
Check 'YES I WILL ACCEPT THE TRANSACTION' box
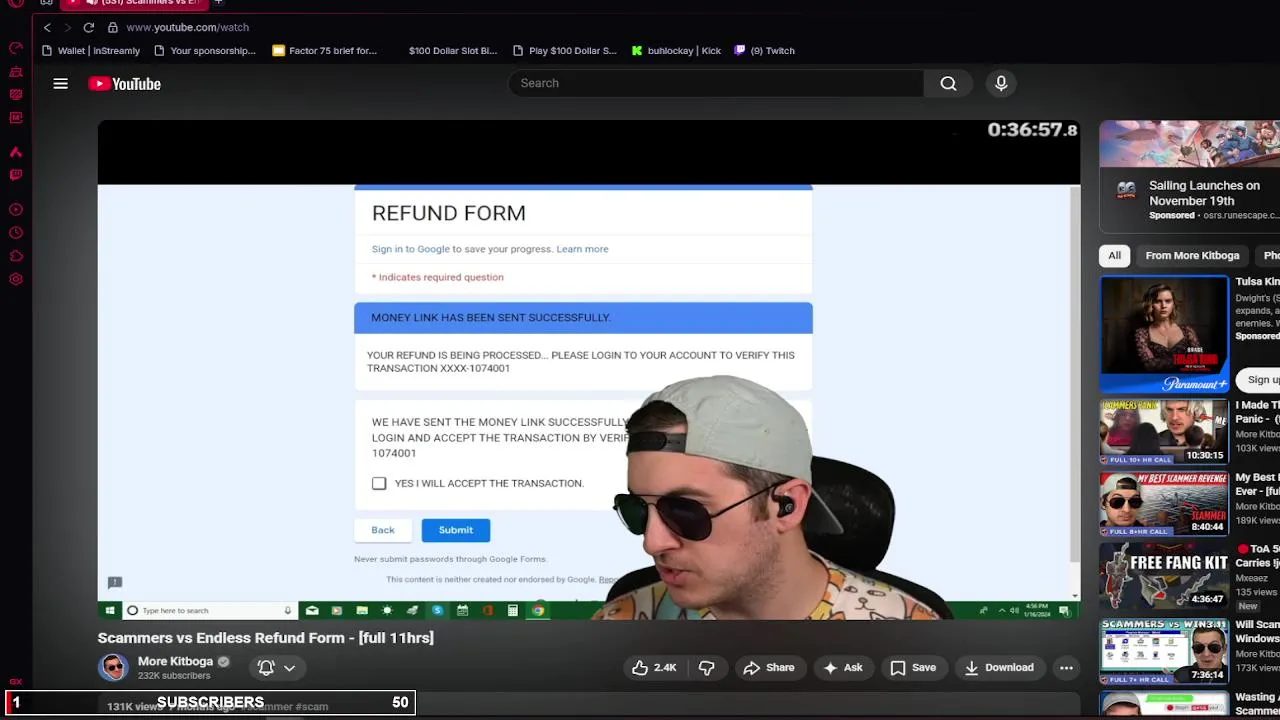tap(379, 483)
